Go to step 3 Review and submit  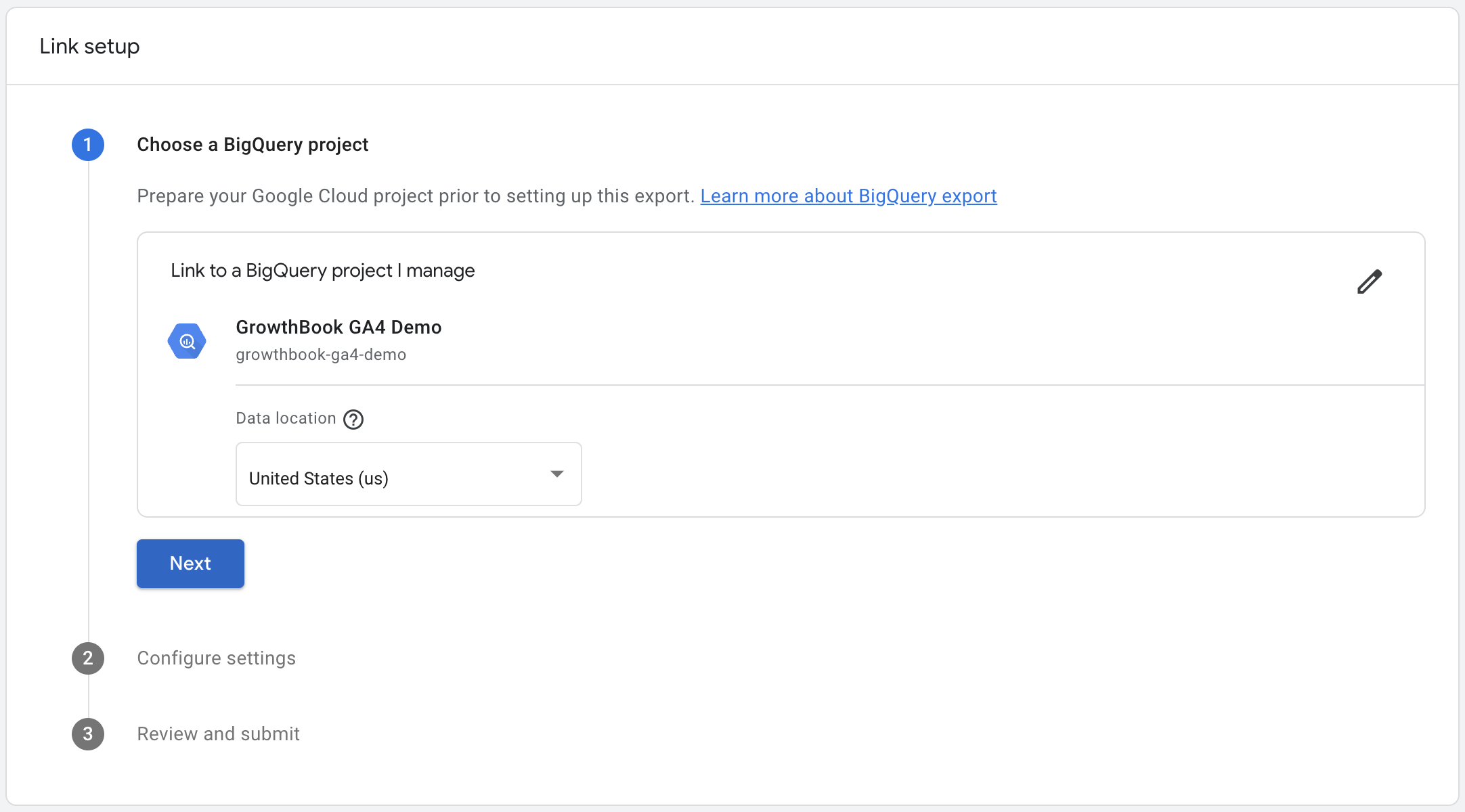coord(218,734)
